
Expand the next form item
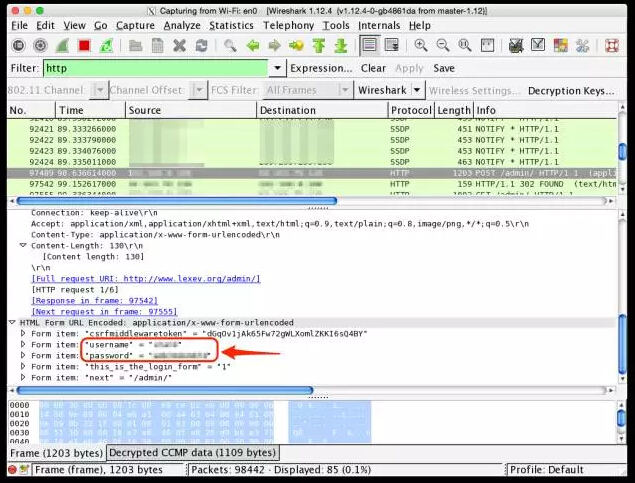[23, 377]
